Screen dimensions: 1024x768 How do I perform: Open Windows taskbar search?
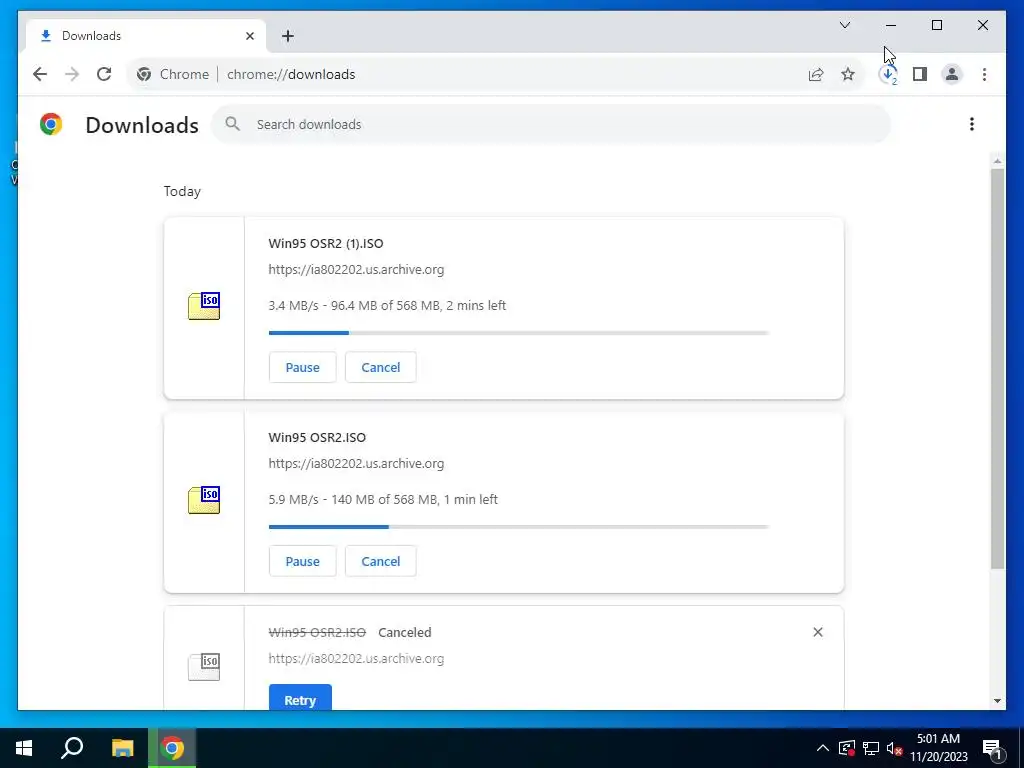point(72,748)
